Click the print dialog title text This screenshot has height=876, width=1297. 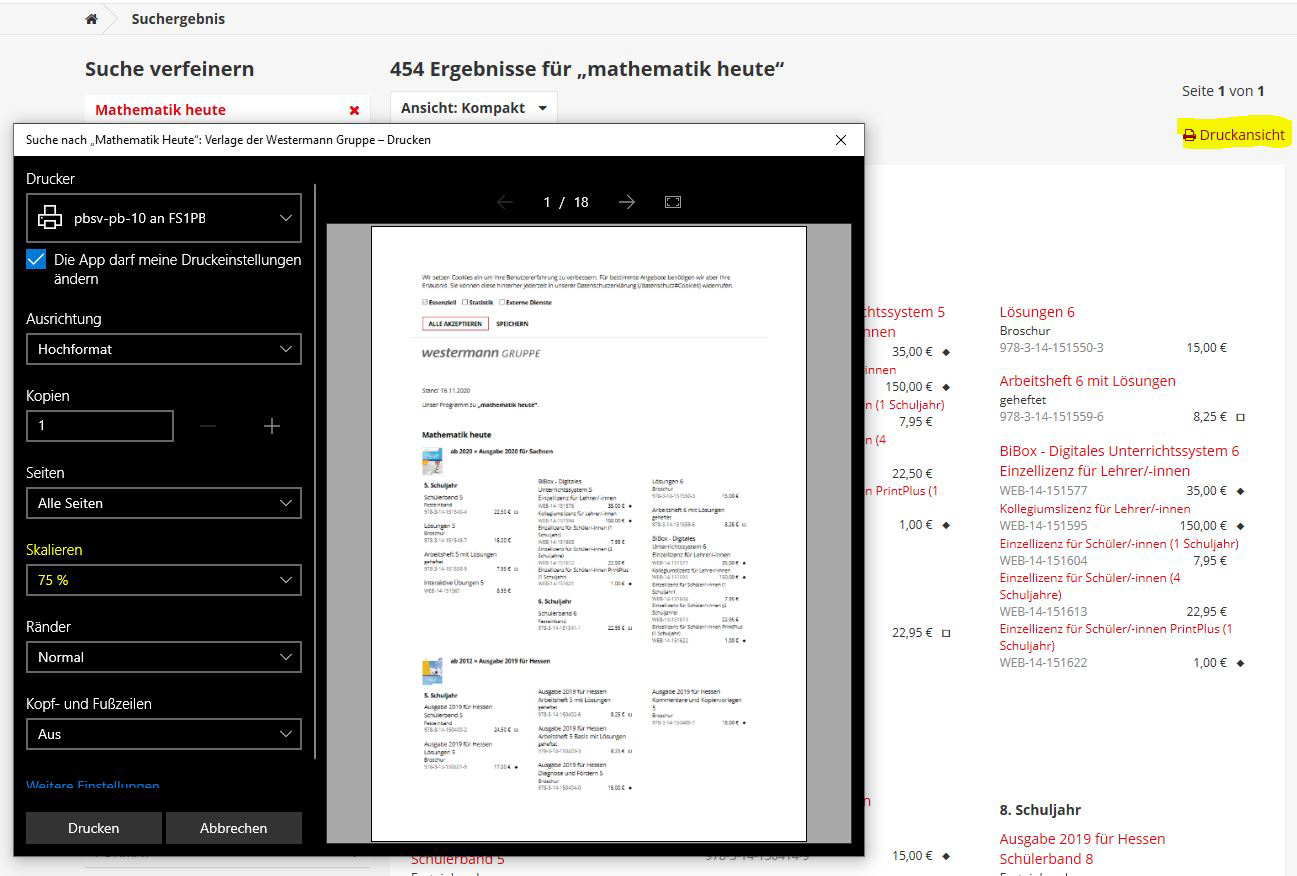pyautogui.click(x=228, y=140)
